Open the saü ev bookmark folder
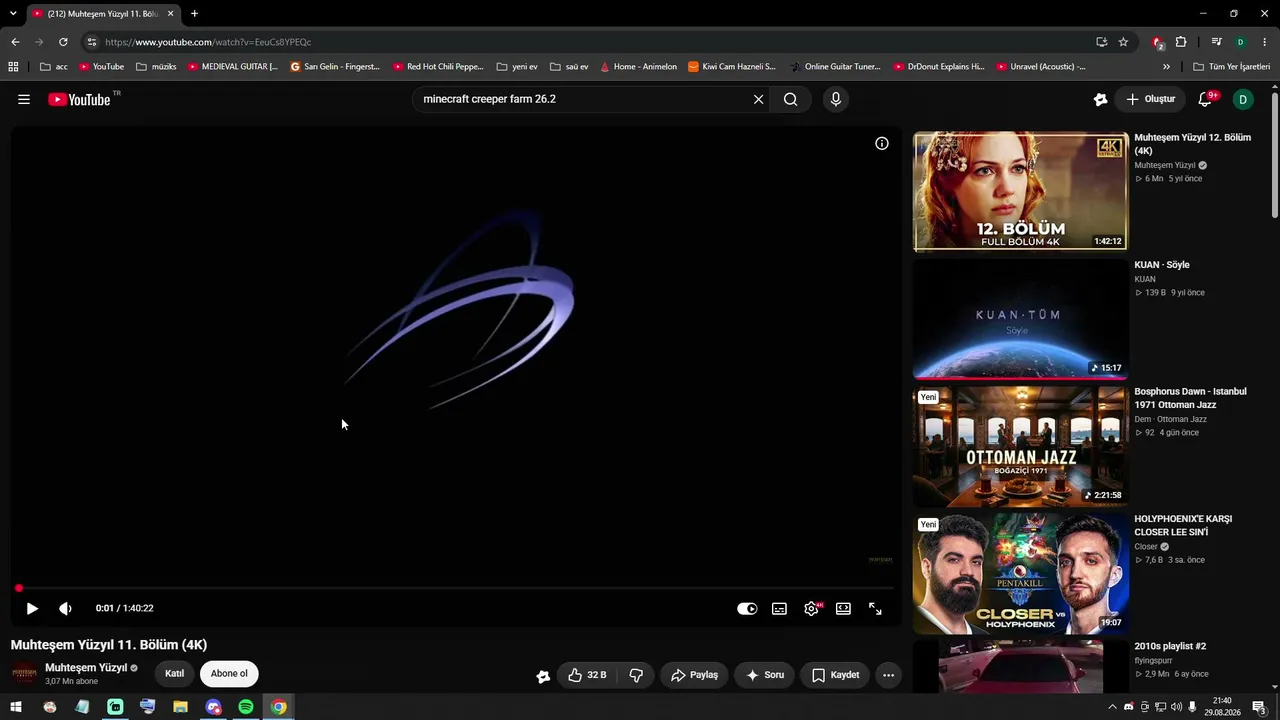The image size is (1280, 720). [x=569, y=67]
